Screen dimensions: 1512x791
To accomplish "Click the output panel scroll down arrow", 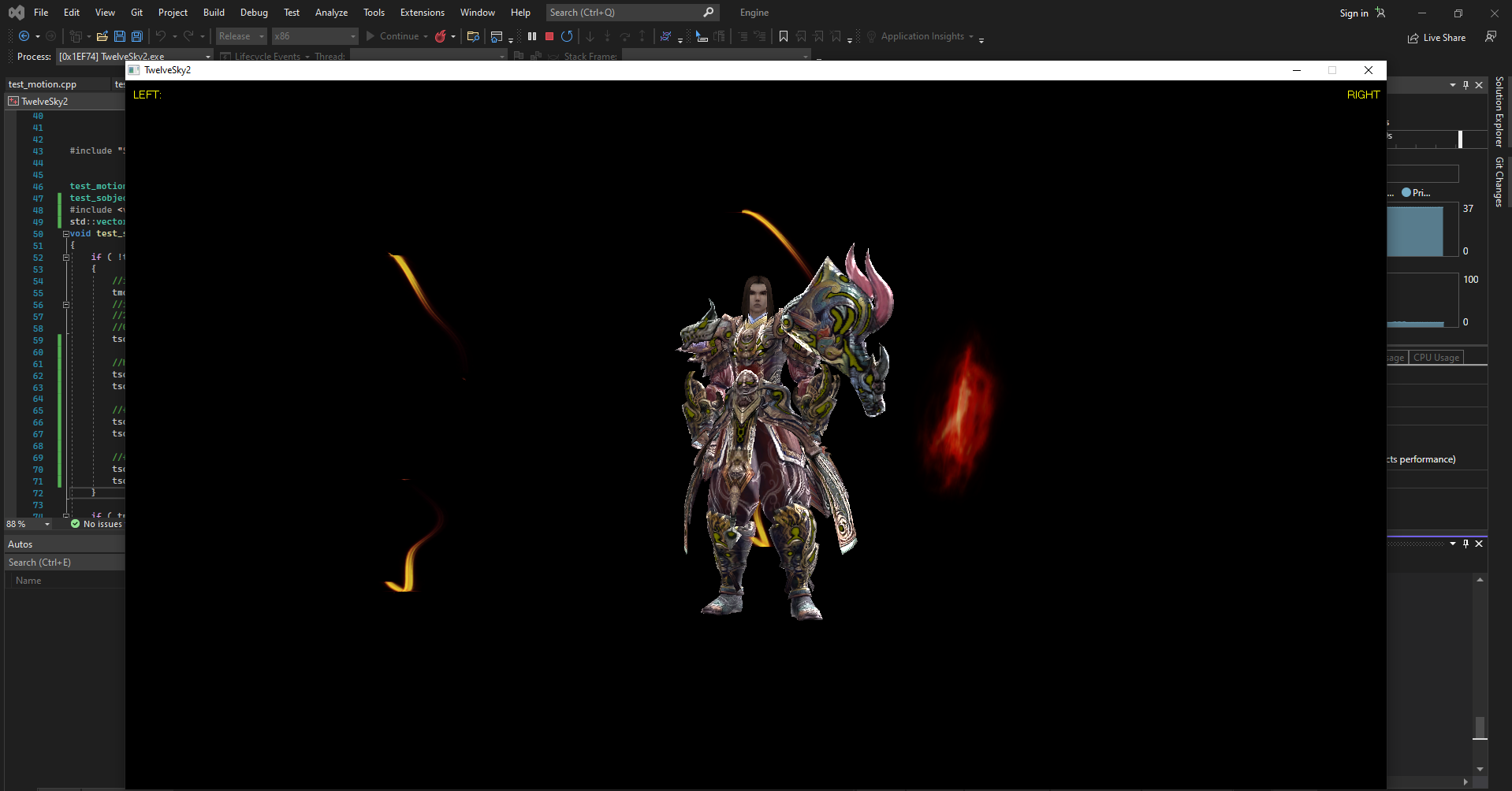I will pos(1480,769).
